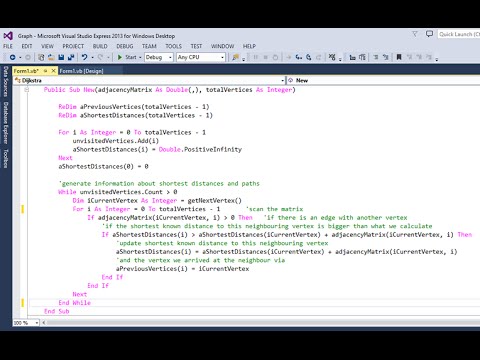
Task: Open the HELP menu
Action: [249, 46]
